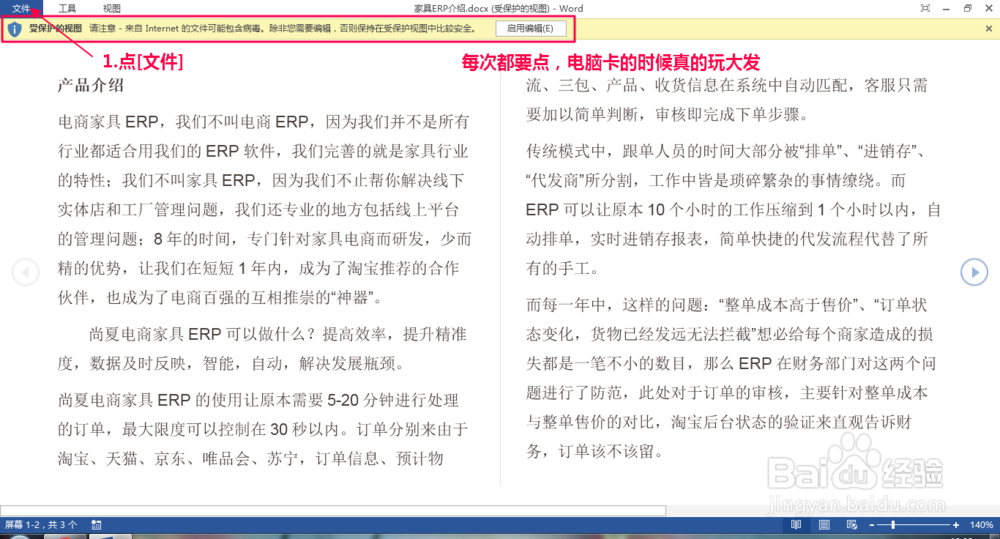1000x539 pixels.
Task: Go to the previous screen with left arrow
Action: (26, 272)
